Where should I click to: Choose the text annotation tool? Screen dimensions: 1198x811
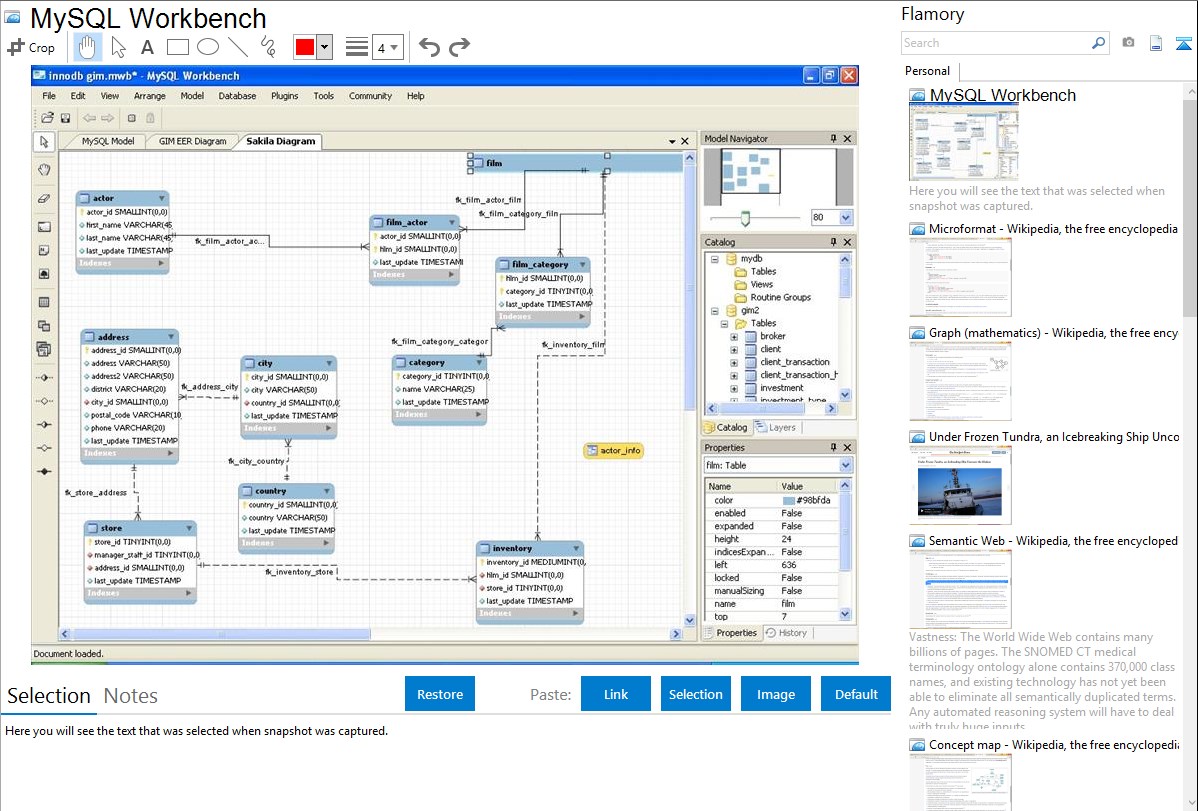pyautogui.click(x=147, y=47)
